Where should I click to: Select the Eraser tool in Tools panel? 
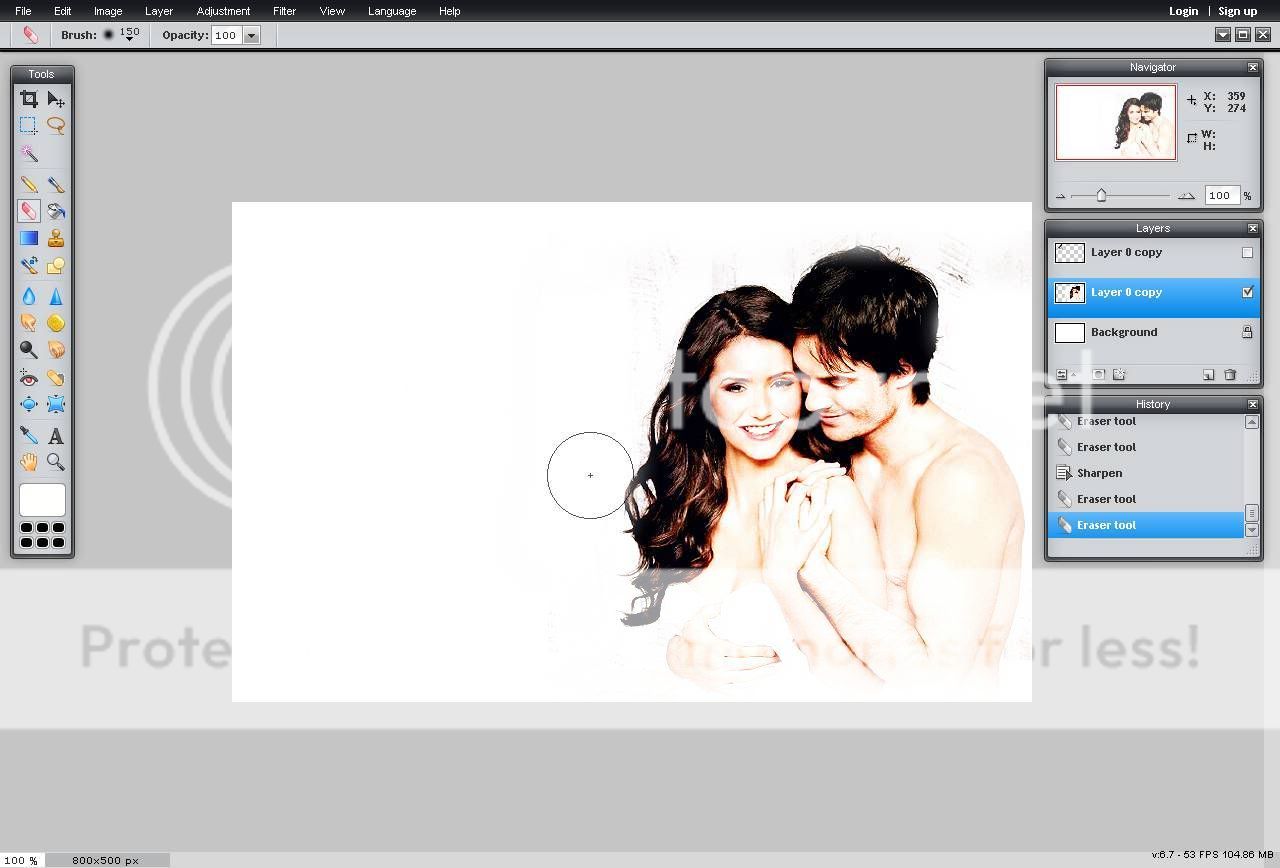click(x=29, y=211)
